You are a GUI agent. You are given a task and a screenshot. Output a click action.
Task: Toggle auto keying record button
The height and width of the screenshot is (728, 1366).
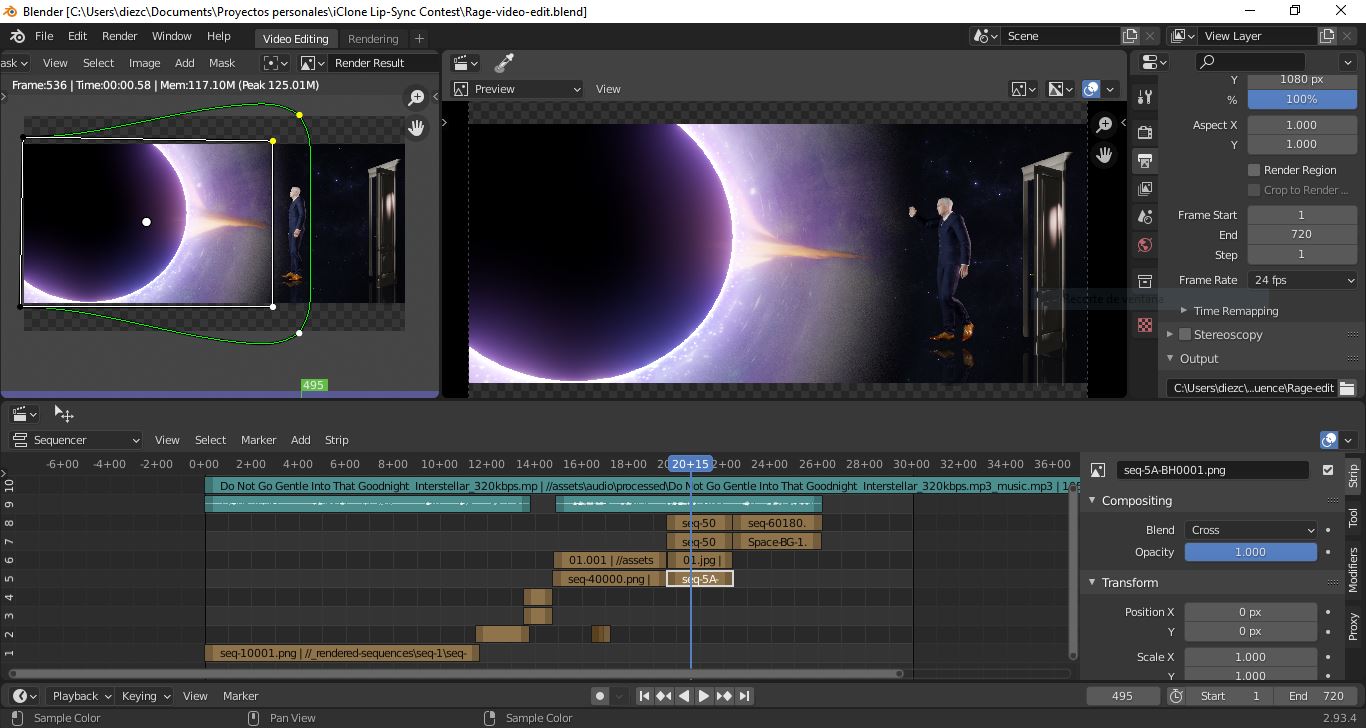(x=600, y=696)
